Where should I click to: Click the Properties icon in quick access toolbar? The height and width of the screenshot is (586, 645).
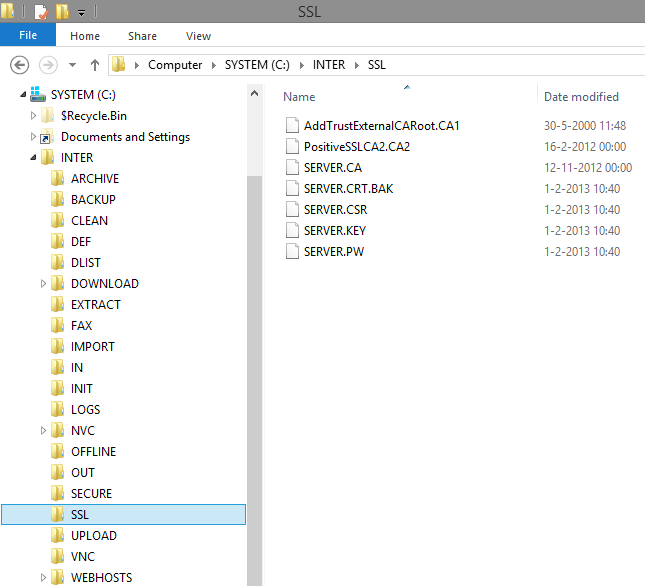(x=42, y=11)
